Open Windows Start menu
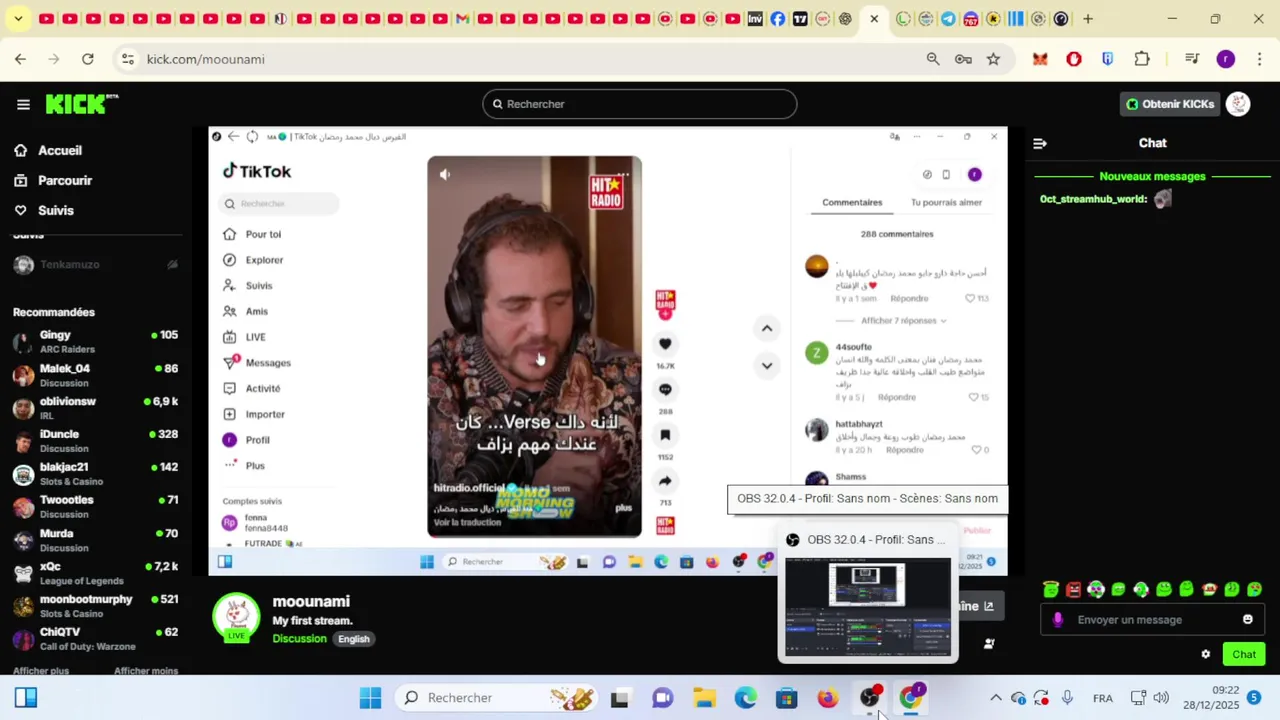This screenshot has height=720, width=1280. (370, 697)
